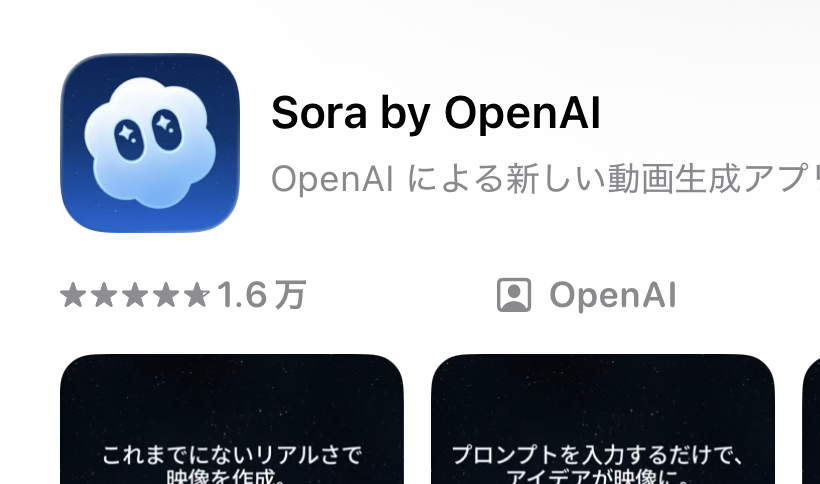Select the second star in the rating
The image size is (820, 484).
tap(104, 295)
